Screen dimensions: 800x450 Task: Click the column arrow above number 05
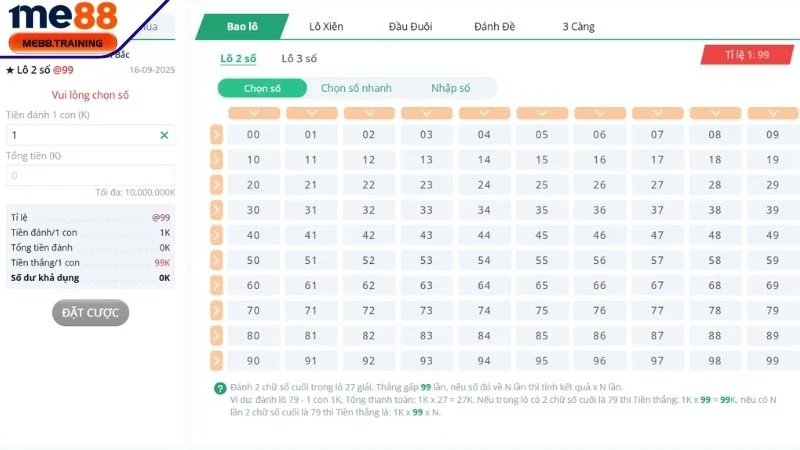click(541, 113)
